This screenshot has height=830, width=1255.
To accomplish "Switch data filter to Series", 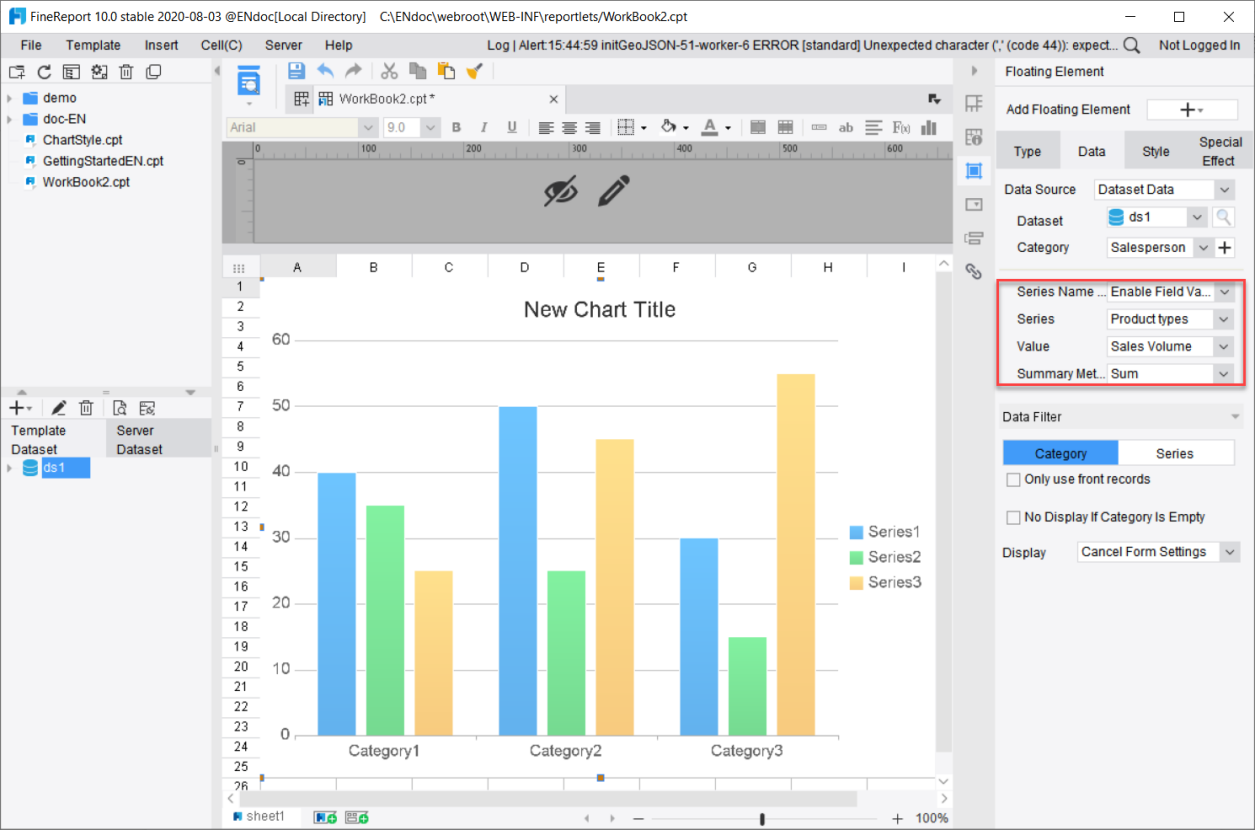I will coord(1175,453).
